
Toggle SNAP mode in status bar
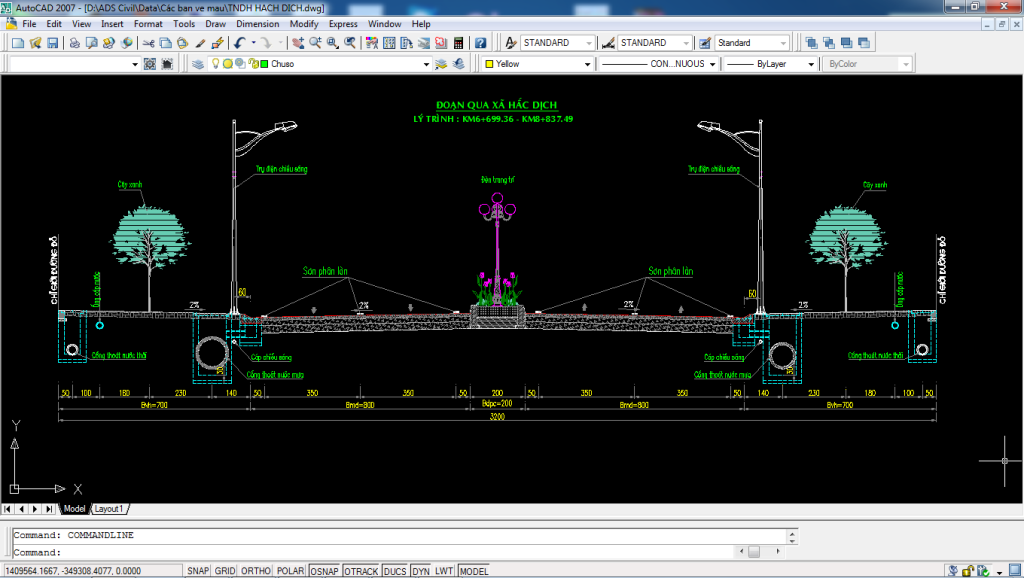coord(197,571)
